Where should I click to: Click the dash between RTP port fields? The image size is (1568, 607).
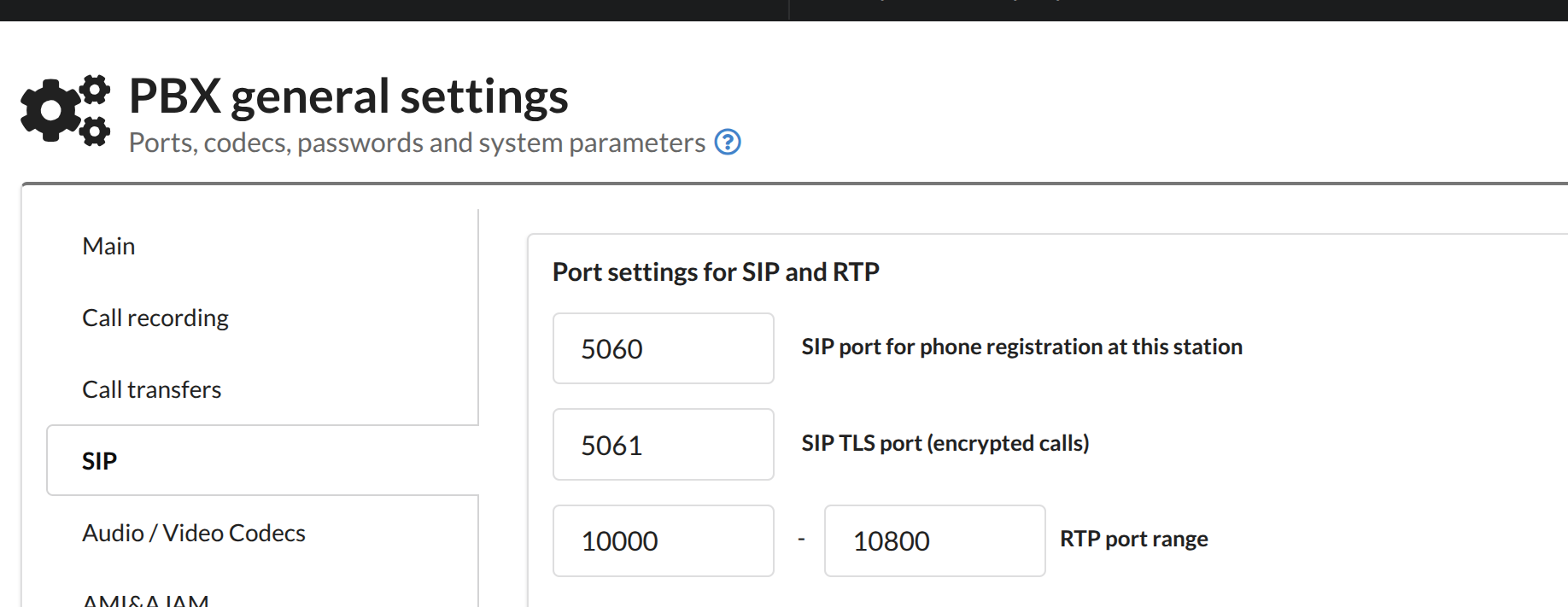point(801,540)
